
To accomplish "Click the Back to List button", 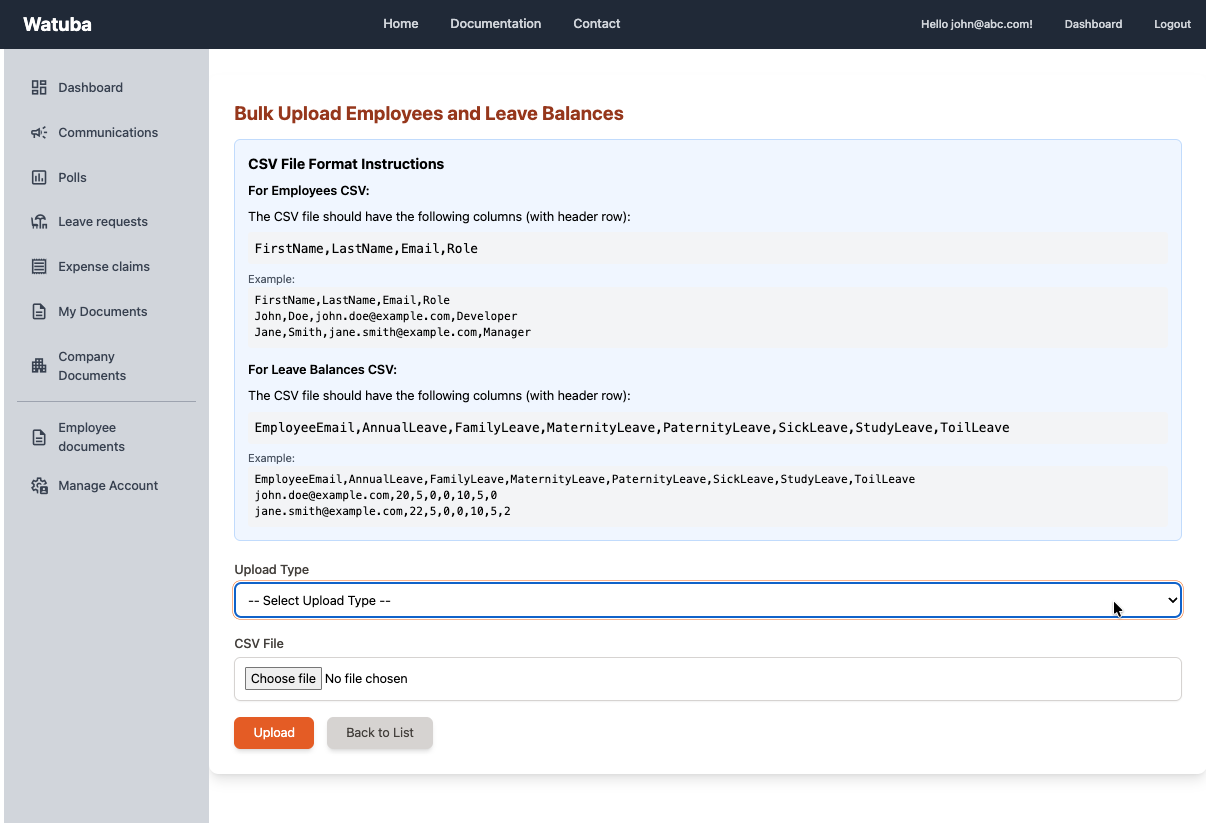I will click(380, 733).
